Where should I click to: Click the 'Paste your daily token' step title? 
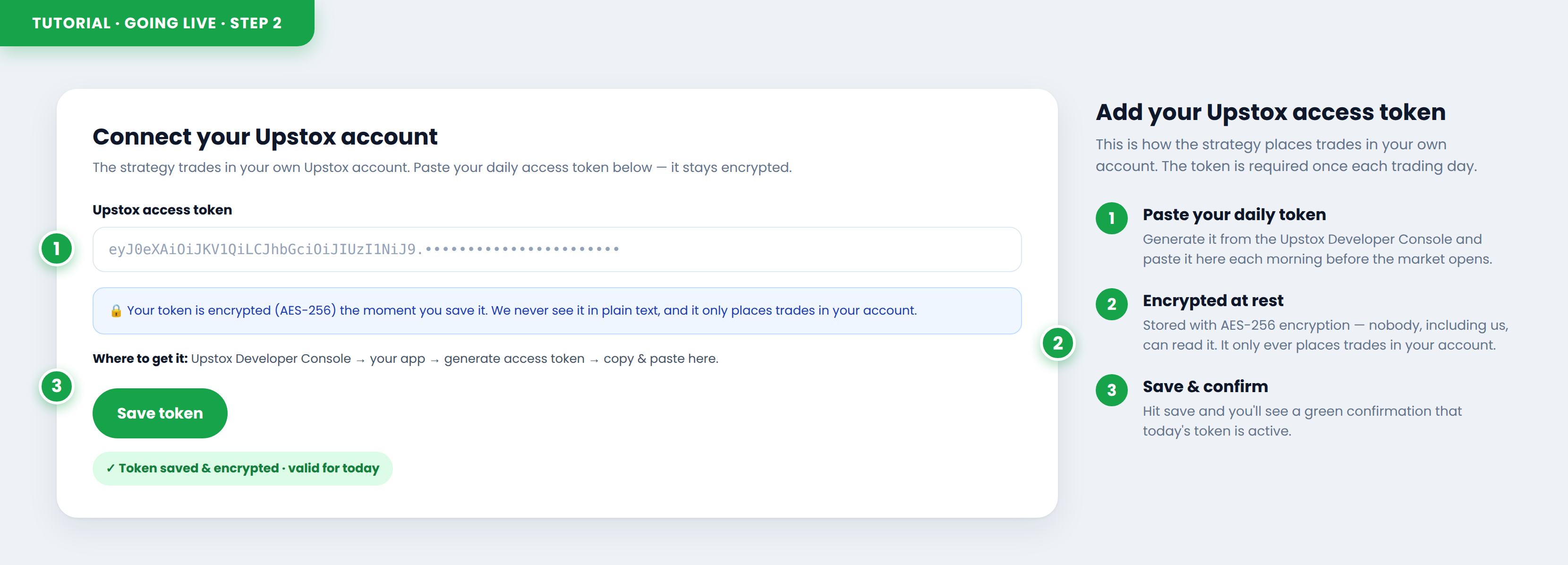pos(1234,214)
